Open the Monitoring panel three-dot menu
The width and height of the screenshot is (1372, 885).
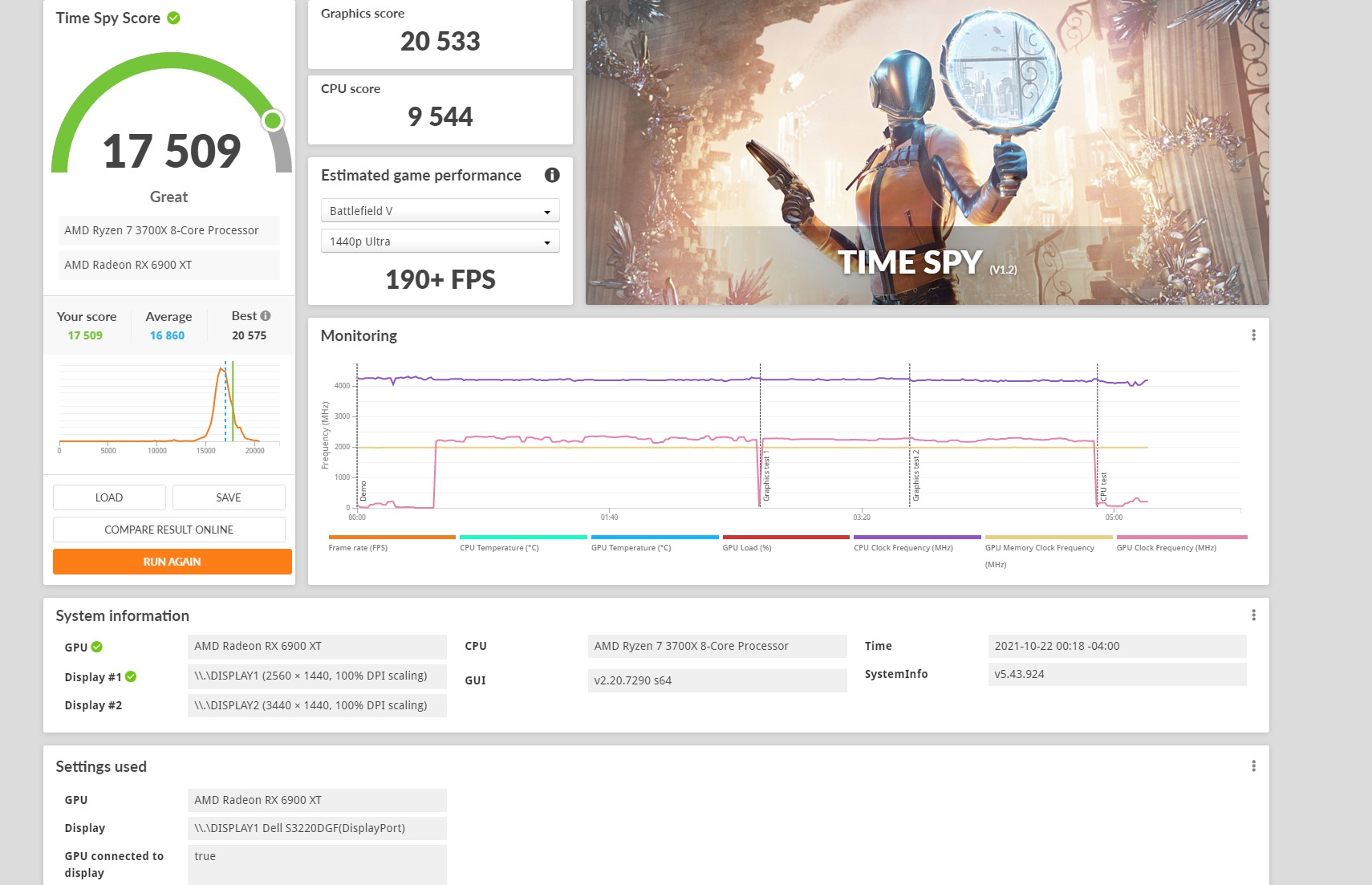1253,335
